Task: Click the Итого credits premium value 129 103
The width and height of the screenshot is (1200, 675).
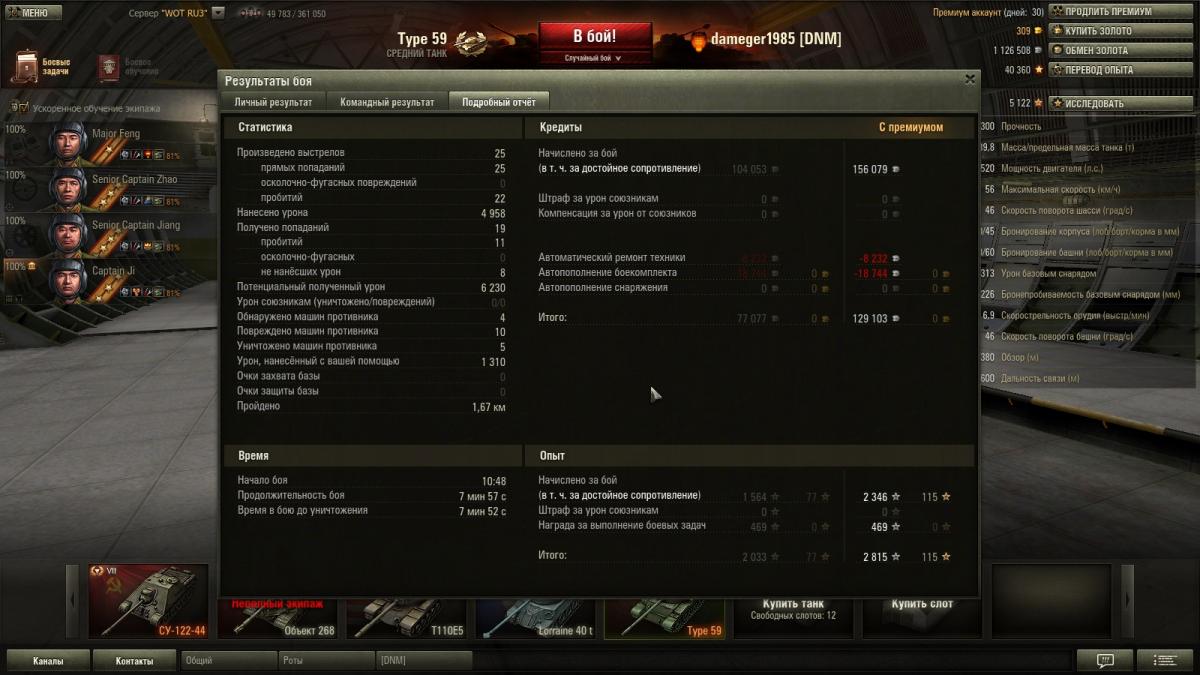Action: [x=869, y=318]
